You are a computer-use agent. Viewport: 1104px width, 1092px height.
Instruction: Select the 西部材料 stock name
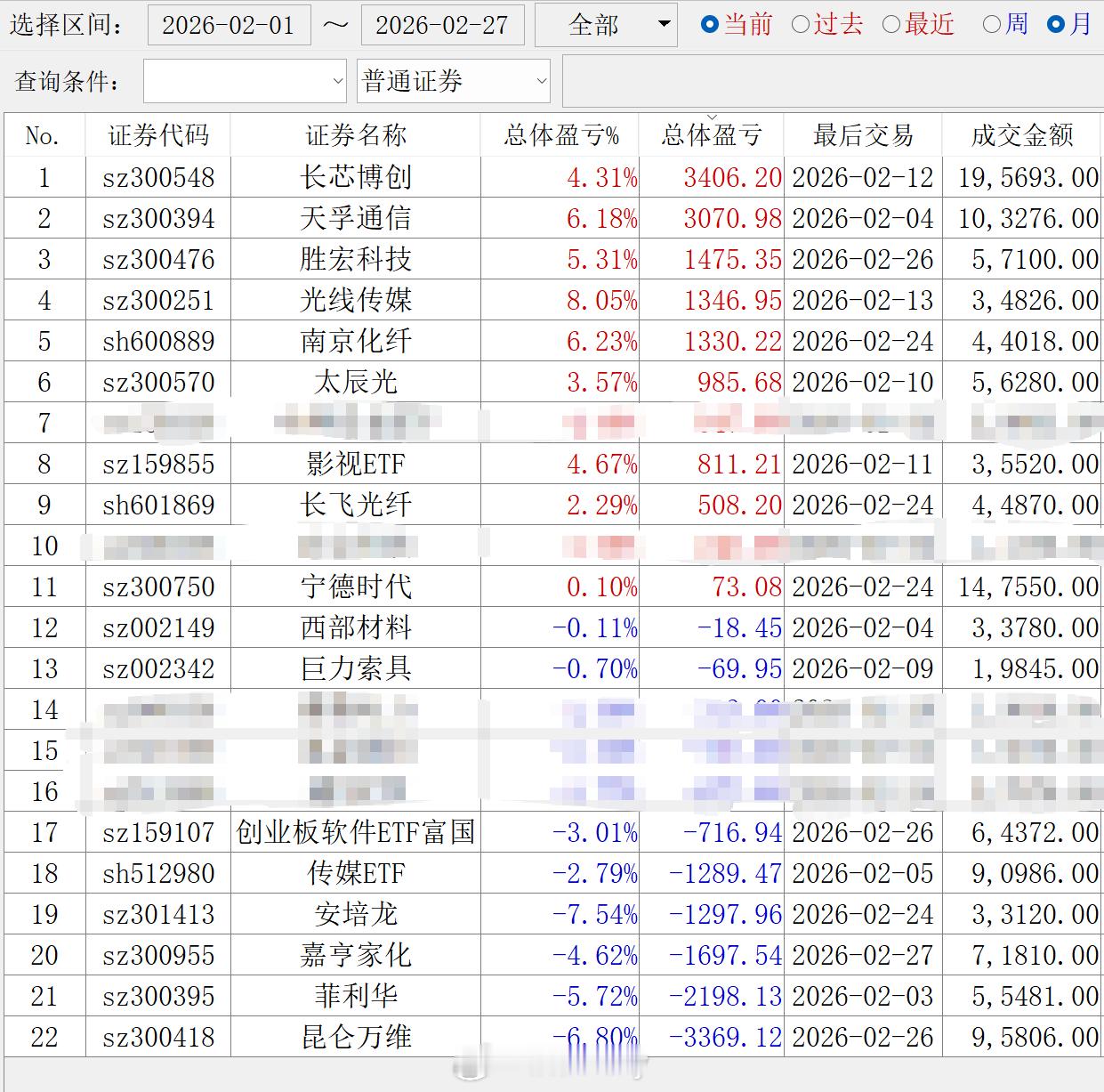click(x=356, y=627)
